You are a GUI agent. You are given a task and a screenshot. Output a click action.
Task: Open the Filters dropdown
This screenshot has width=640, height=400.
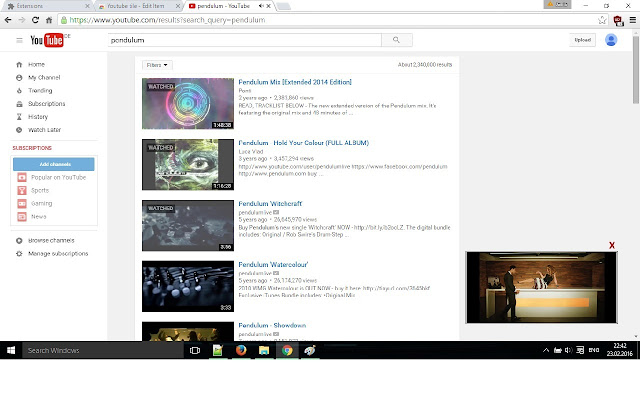point(157,65)
